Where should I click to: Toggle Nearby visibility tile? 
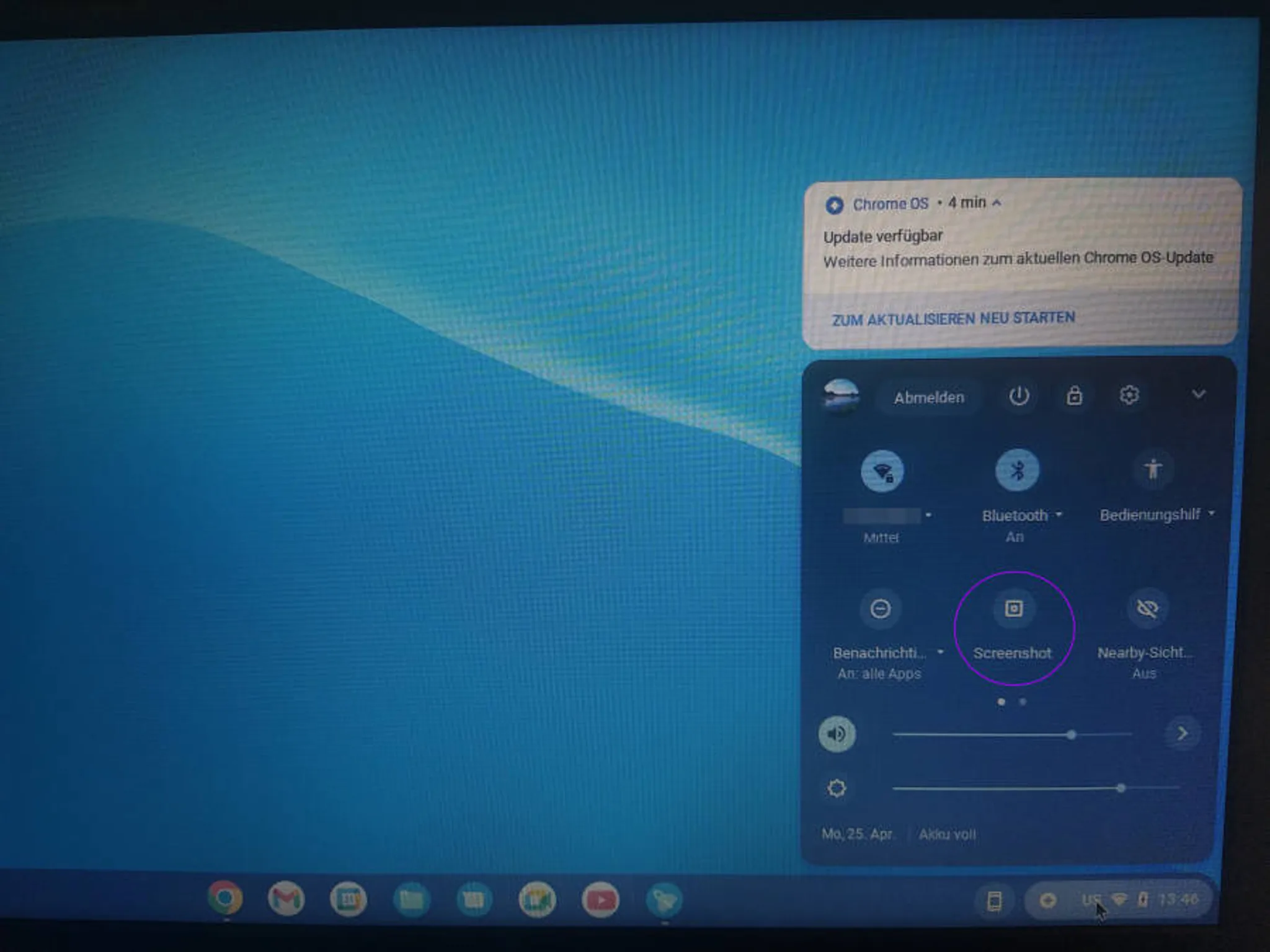click(1147, 609)
